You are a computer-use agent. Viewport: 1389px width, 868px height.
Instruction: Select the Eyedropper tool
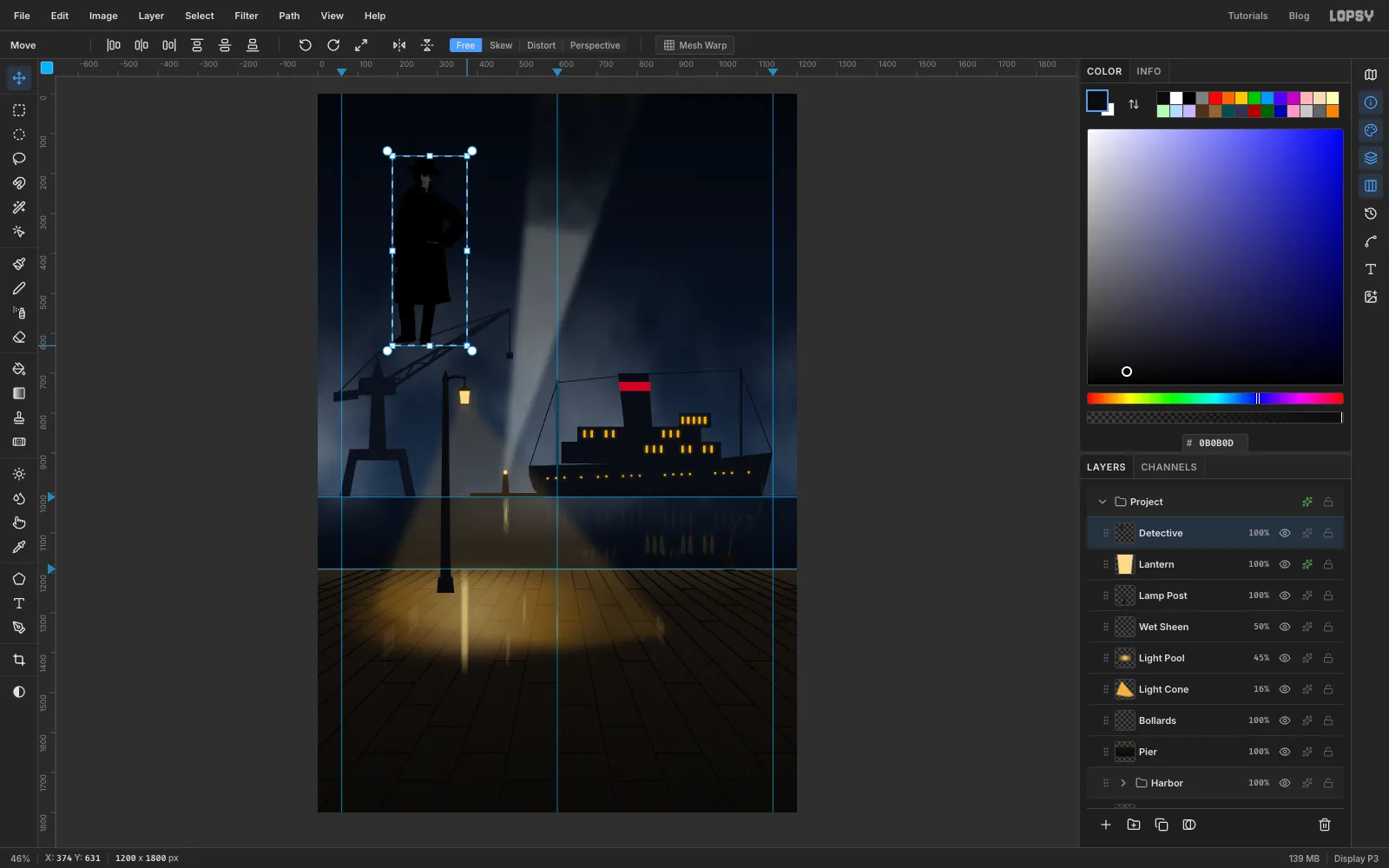point(19,547)
